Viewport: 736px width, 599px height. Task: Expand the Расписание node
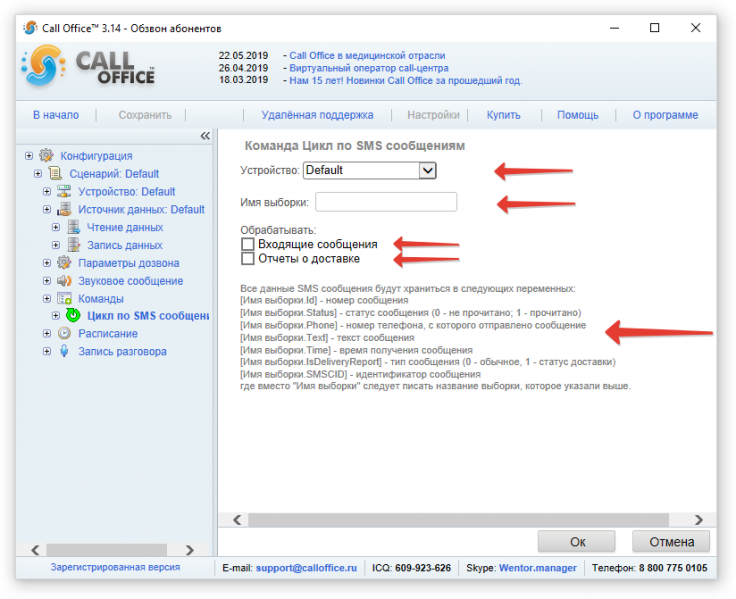(46, 333)
